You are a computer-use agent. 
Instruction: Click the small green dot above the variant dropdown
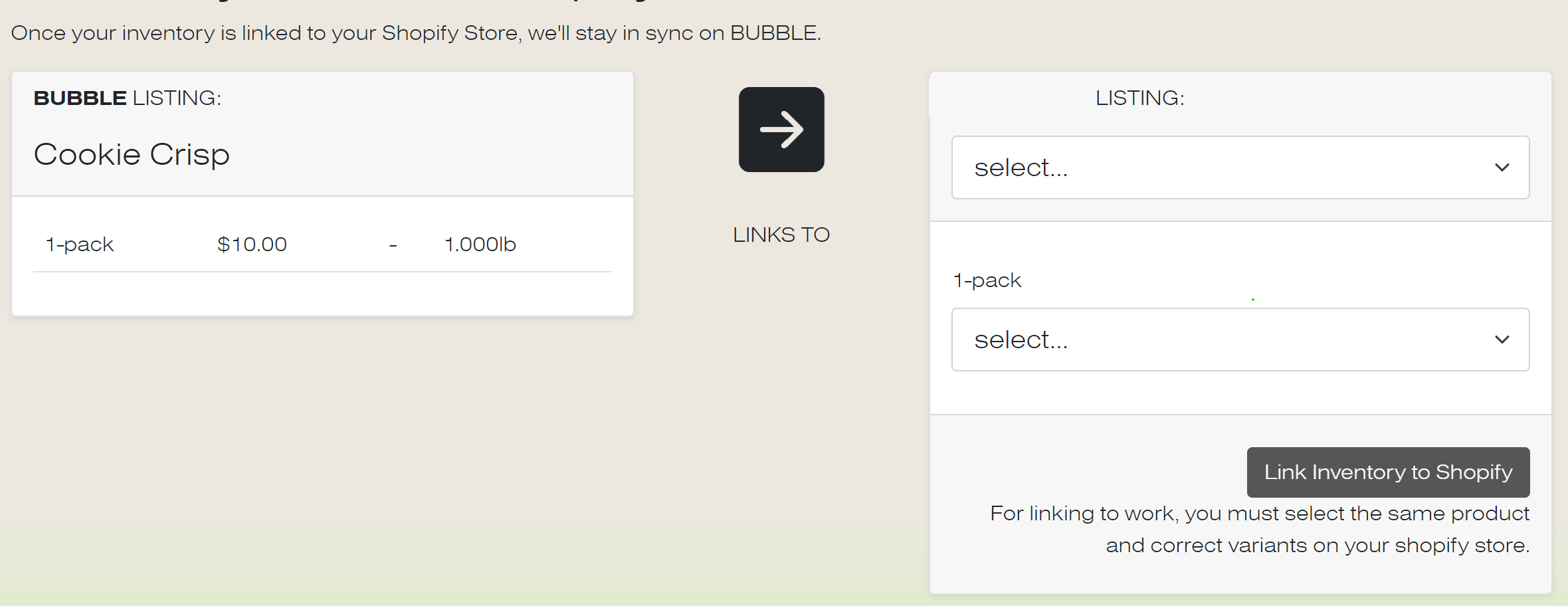[x=1253, y=300]
